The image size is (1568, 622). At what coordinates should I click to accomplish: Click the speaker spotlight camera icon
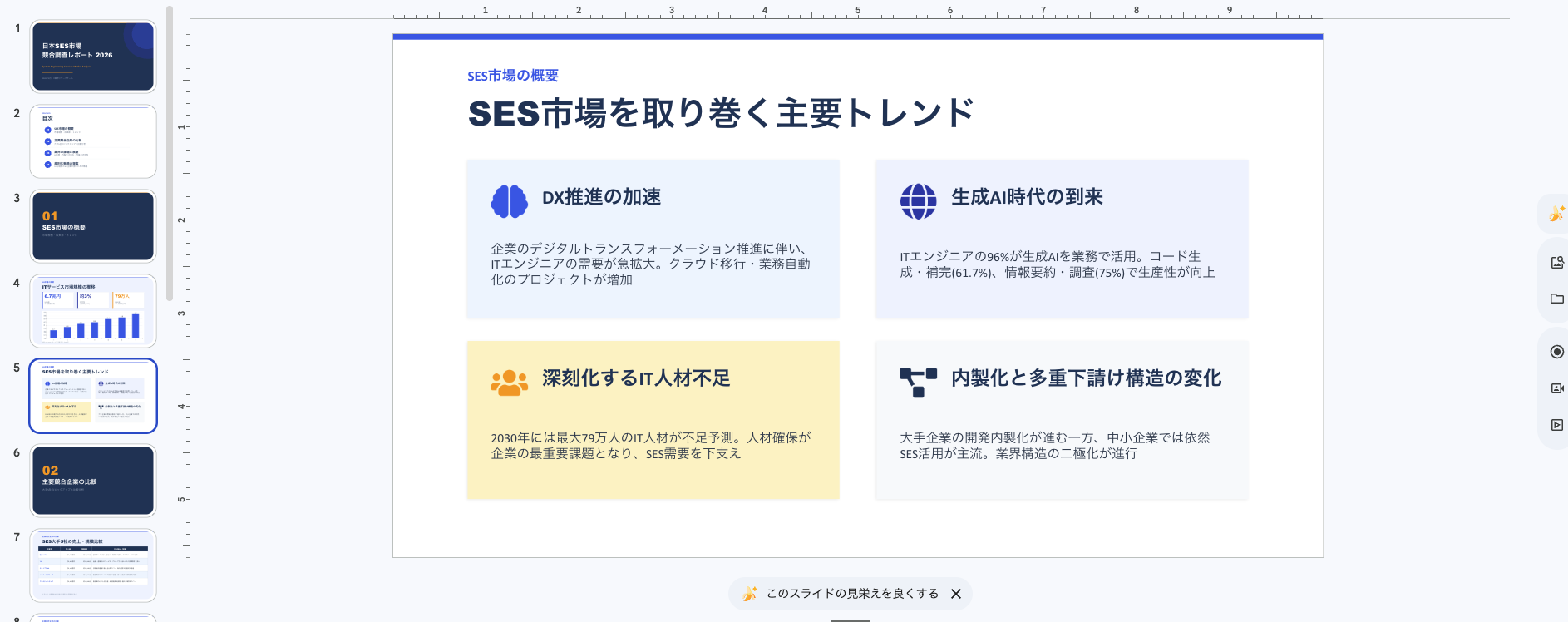1557,388
